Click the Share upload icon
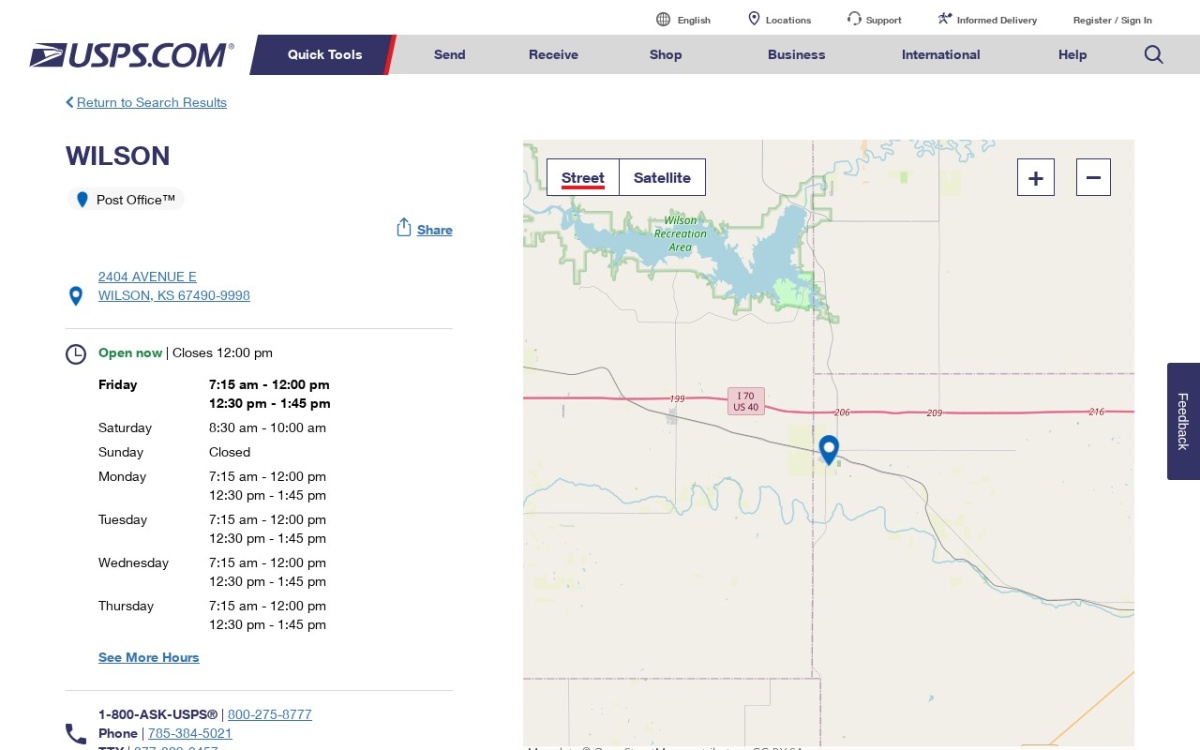Screen dimensions: 1200x750 click(404, 227)
